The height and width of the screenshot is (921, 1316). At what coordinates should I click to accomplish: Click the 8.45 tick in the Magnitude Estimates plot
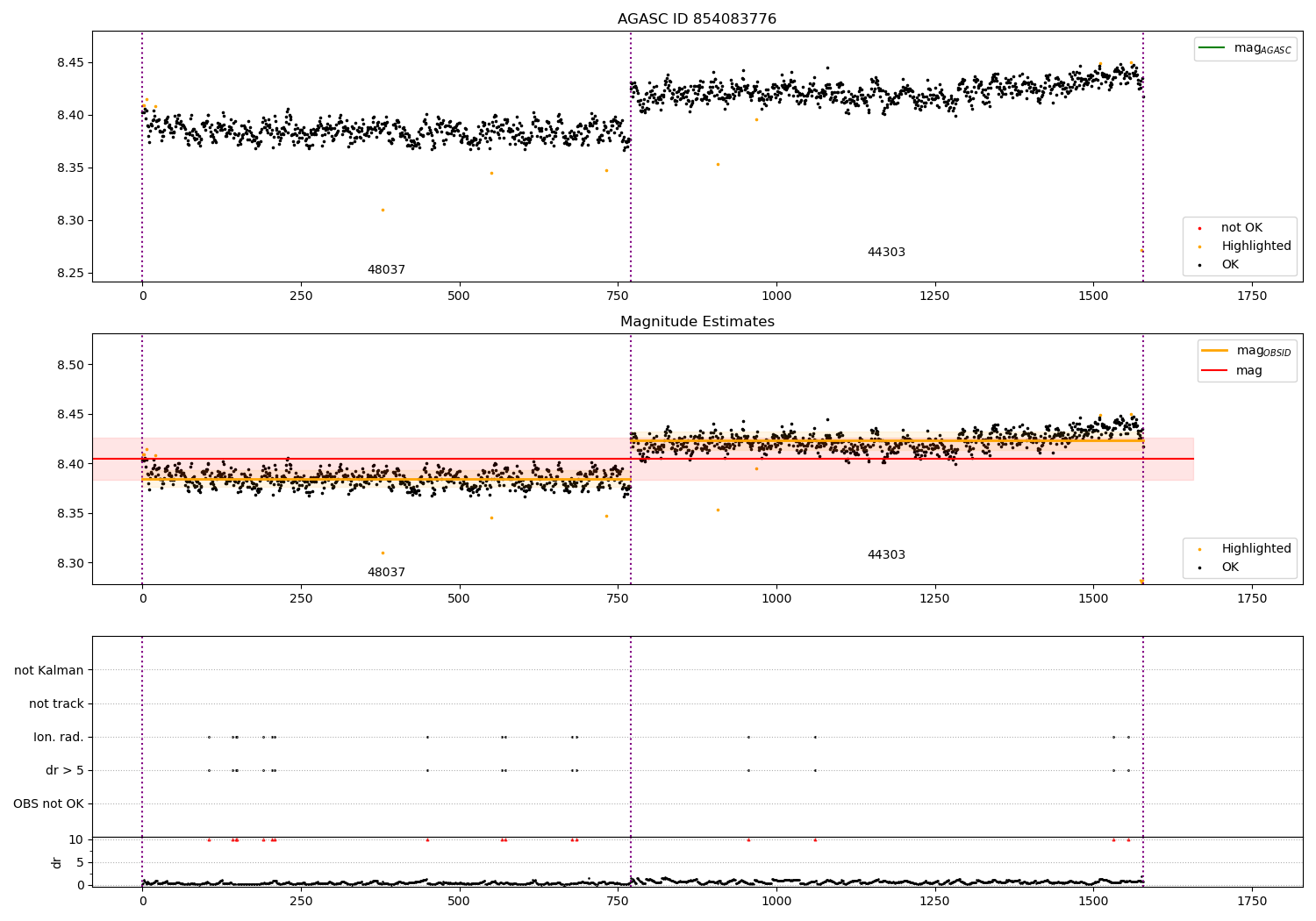click(x=69, y=415)
